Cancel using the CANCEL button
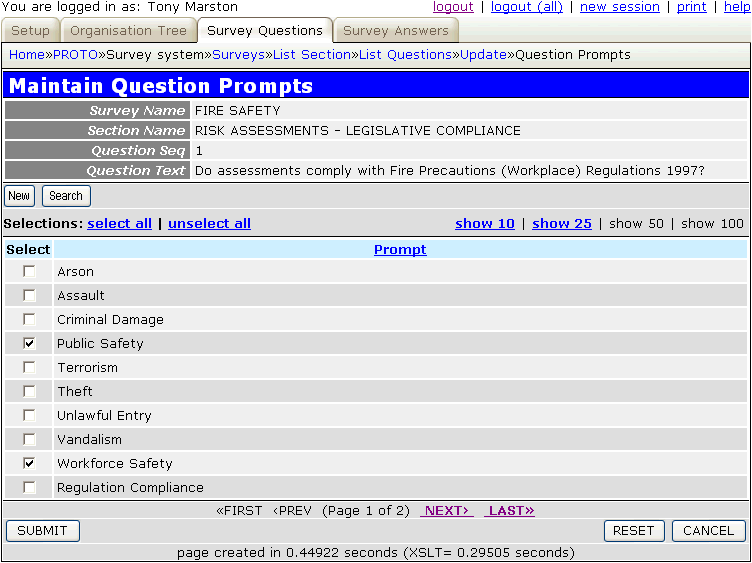 point(709,531)
